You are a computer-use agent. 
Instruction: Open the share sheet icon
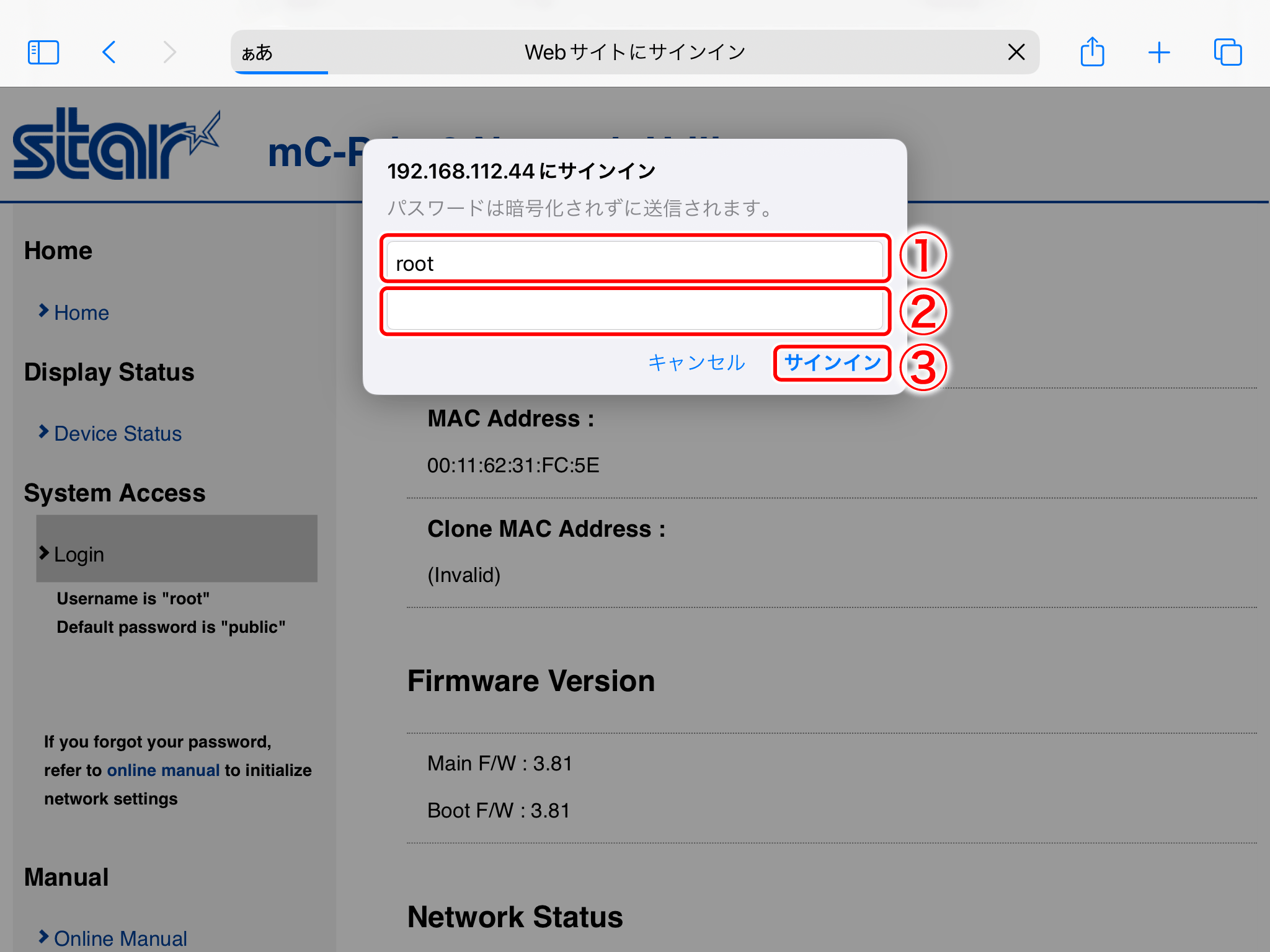click(1092, 52)
